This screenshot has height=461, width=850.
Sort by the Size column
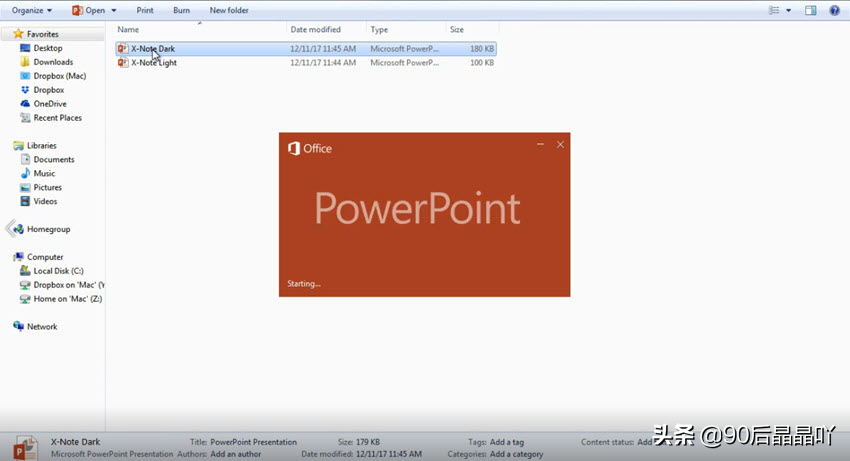[x=457, y=30]
